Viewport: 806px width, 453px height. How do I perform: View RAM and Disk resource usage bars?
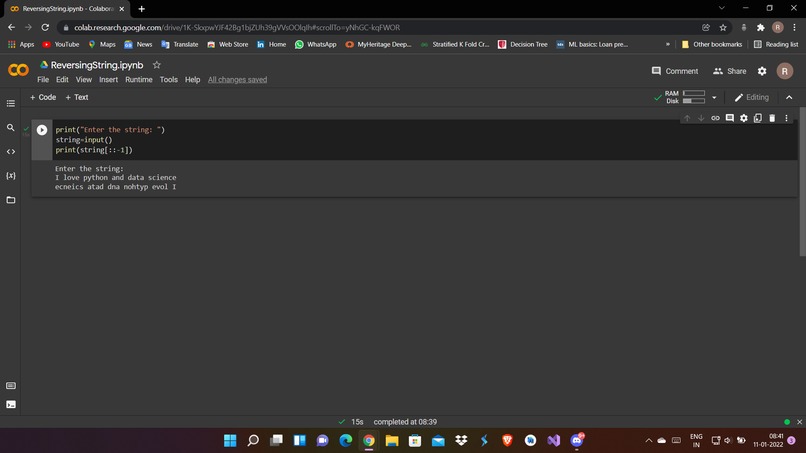(x=685, y=97)
